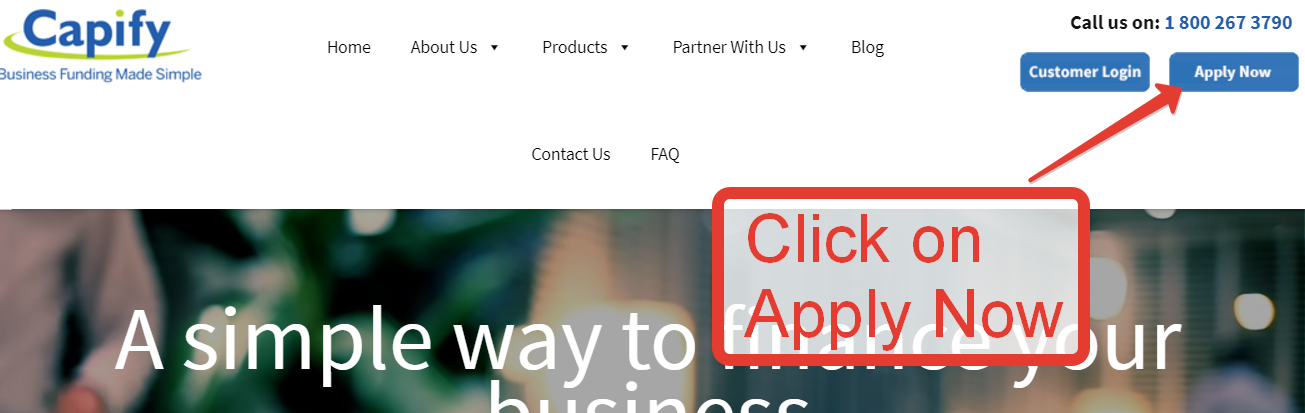Expand the Partner With Us dropdown arrow

803,48
